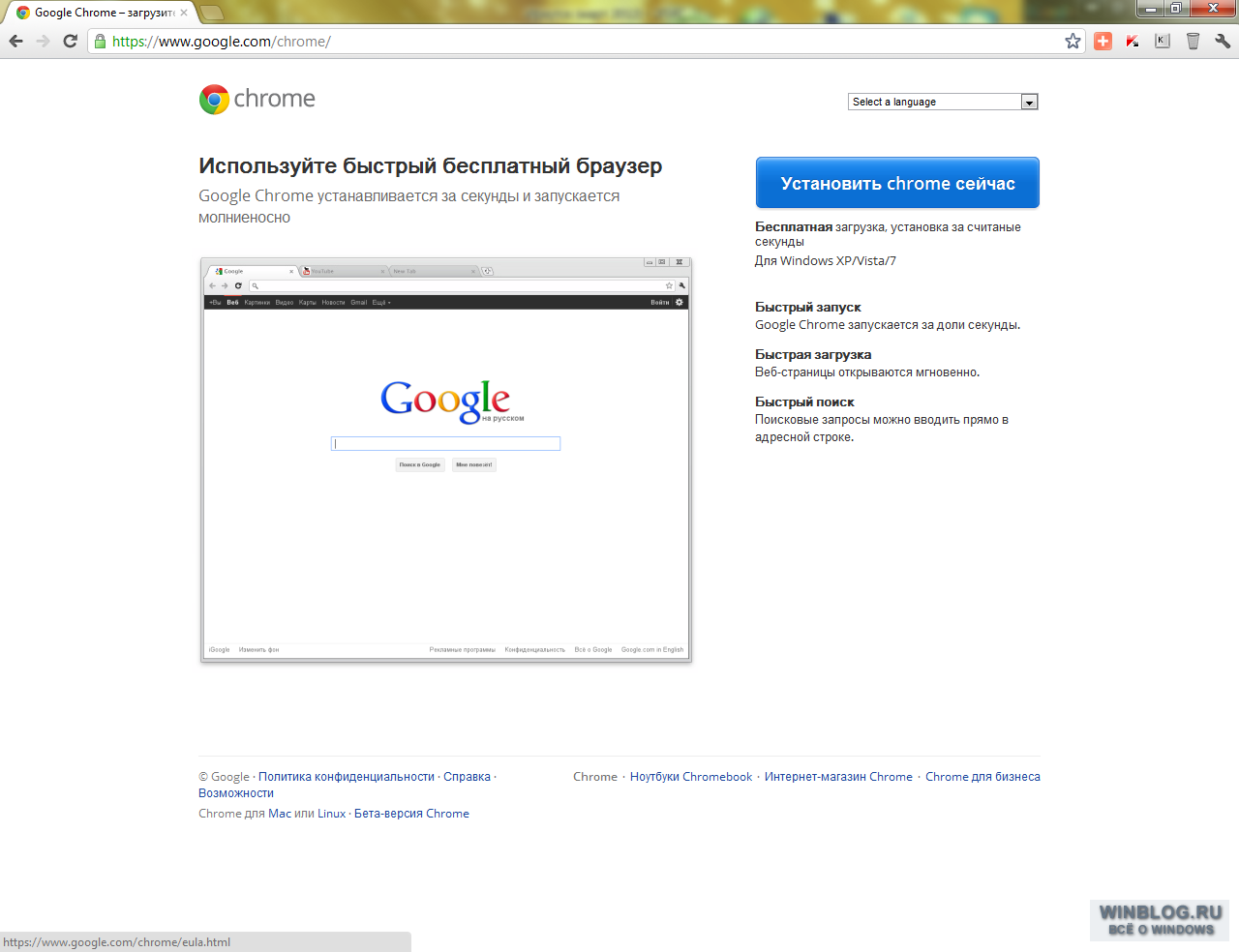Bookmark this page with the star icon
The width and height of the screenshot is (1239, 952).
point(1073,41)
